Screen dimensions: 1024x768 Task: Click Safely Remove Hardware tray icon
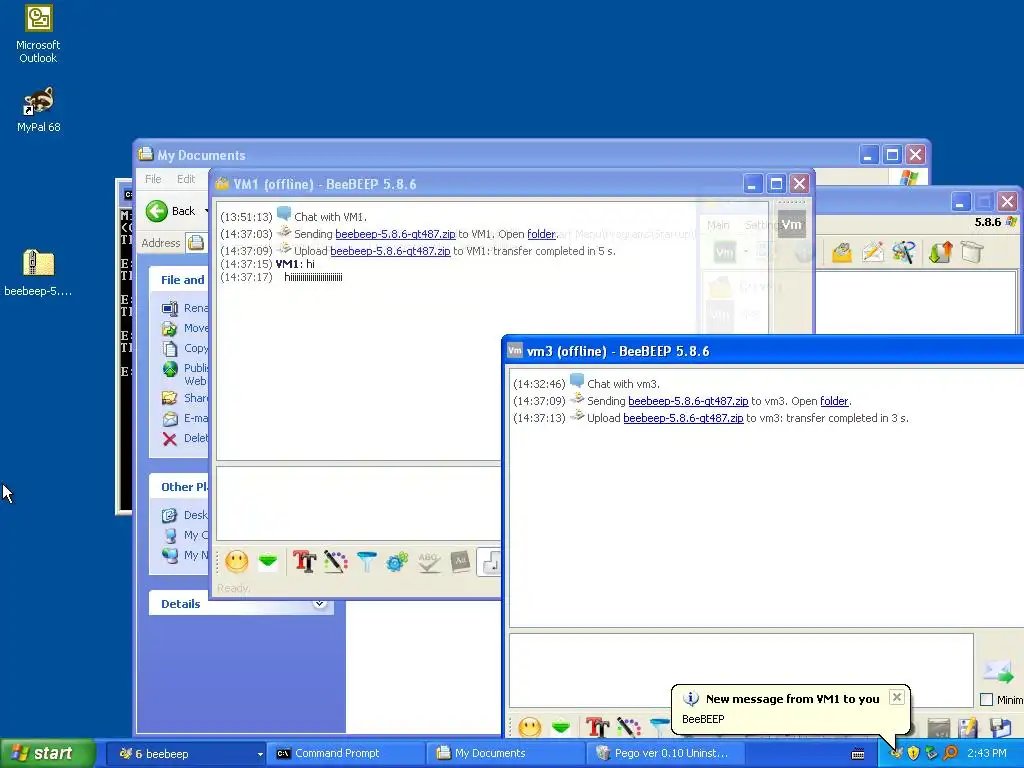(932, 754)
